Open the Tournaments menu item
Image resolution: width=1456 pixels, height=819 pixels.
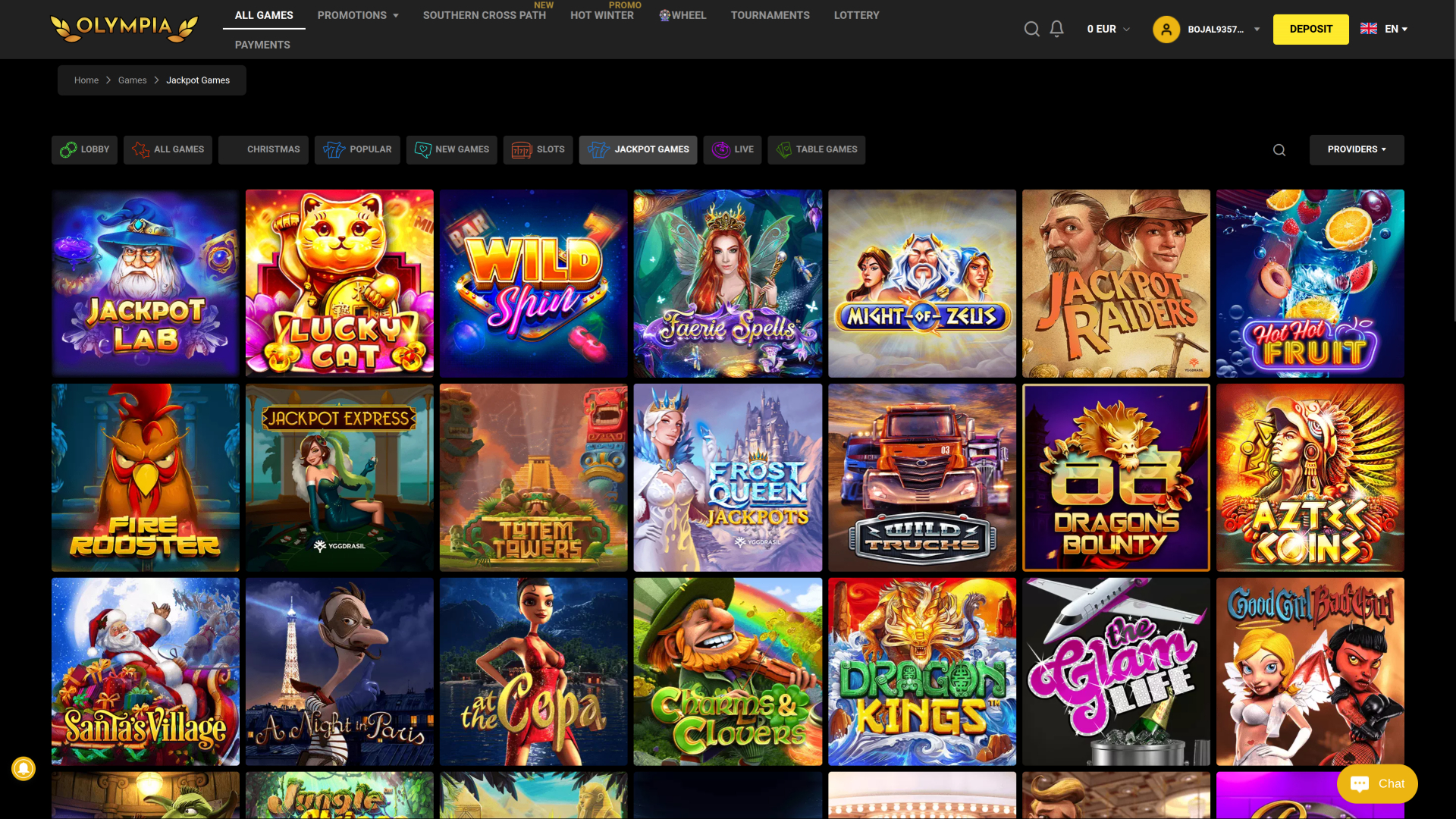click(x=770, y=14)
